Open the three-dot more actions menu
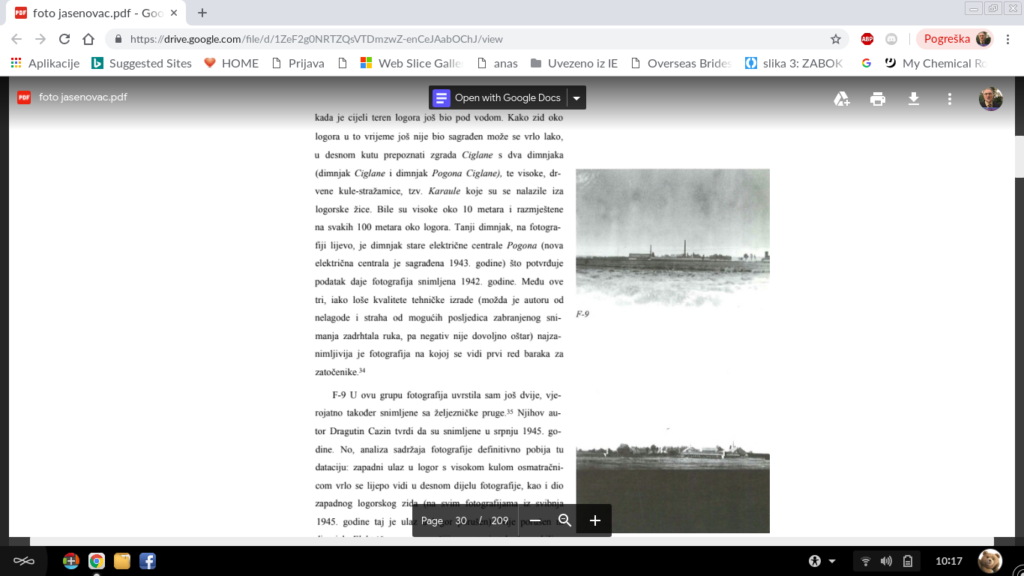1024x576 pixels. [950, 98]
